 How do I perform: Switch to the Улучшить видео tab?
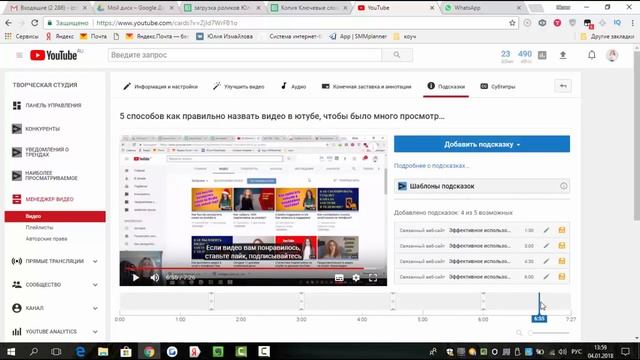click(238, 87)
